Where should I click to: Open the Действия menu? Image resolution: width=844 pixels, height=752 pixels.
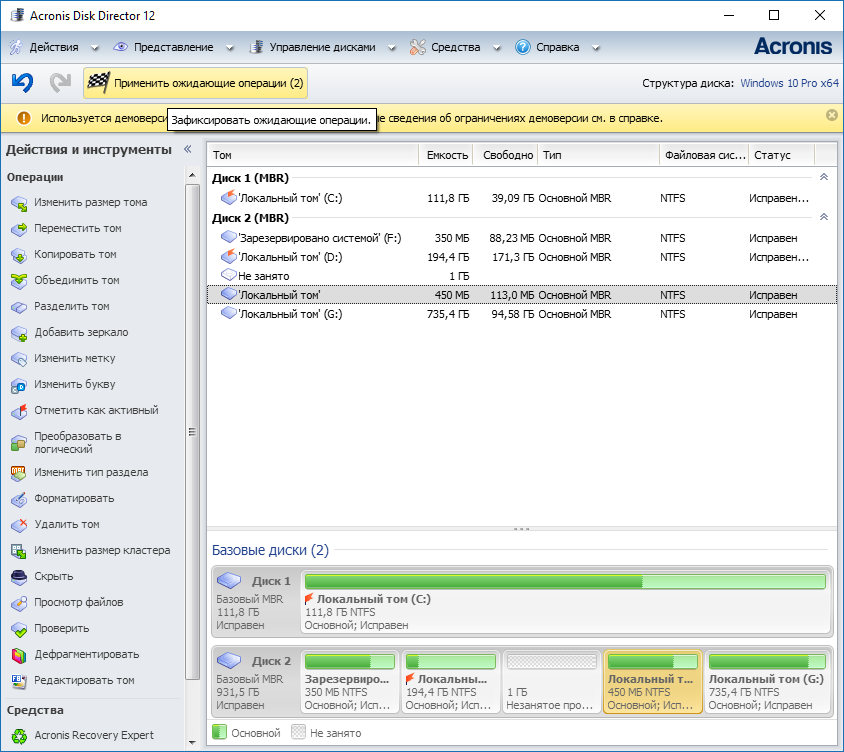coord(54,47)
